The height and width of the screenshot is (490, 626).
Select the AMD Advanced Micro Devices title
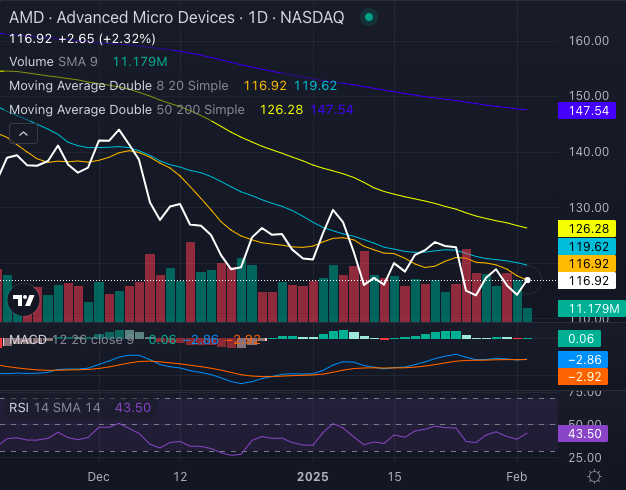tap(120, 17)
